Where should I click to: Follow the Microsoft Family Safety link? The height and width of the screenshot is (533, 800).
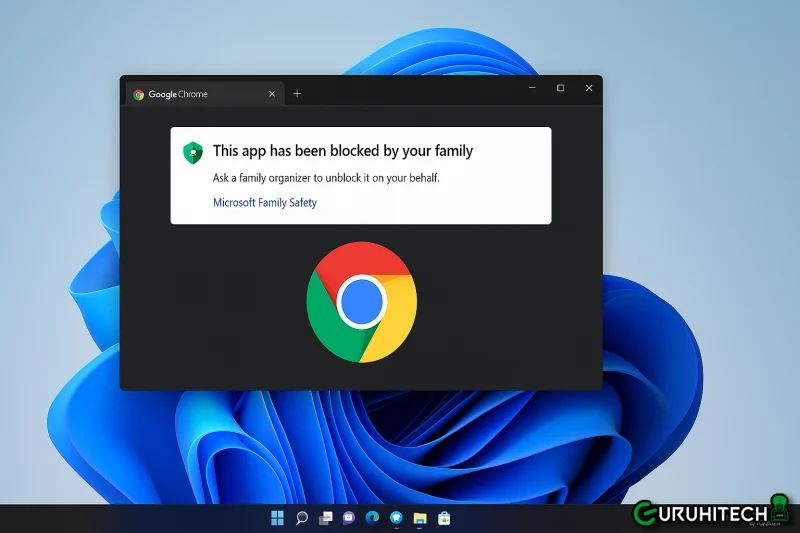[265, 202]
